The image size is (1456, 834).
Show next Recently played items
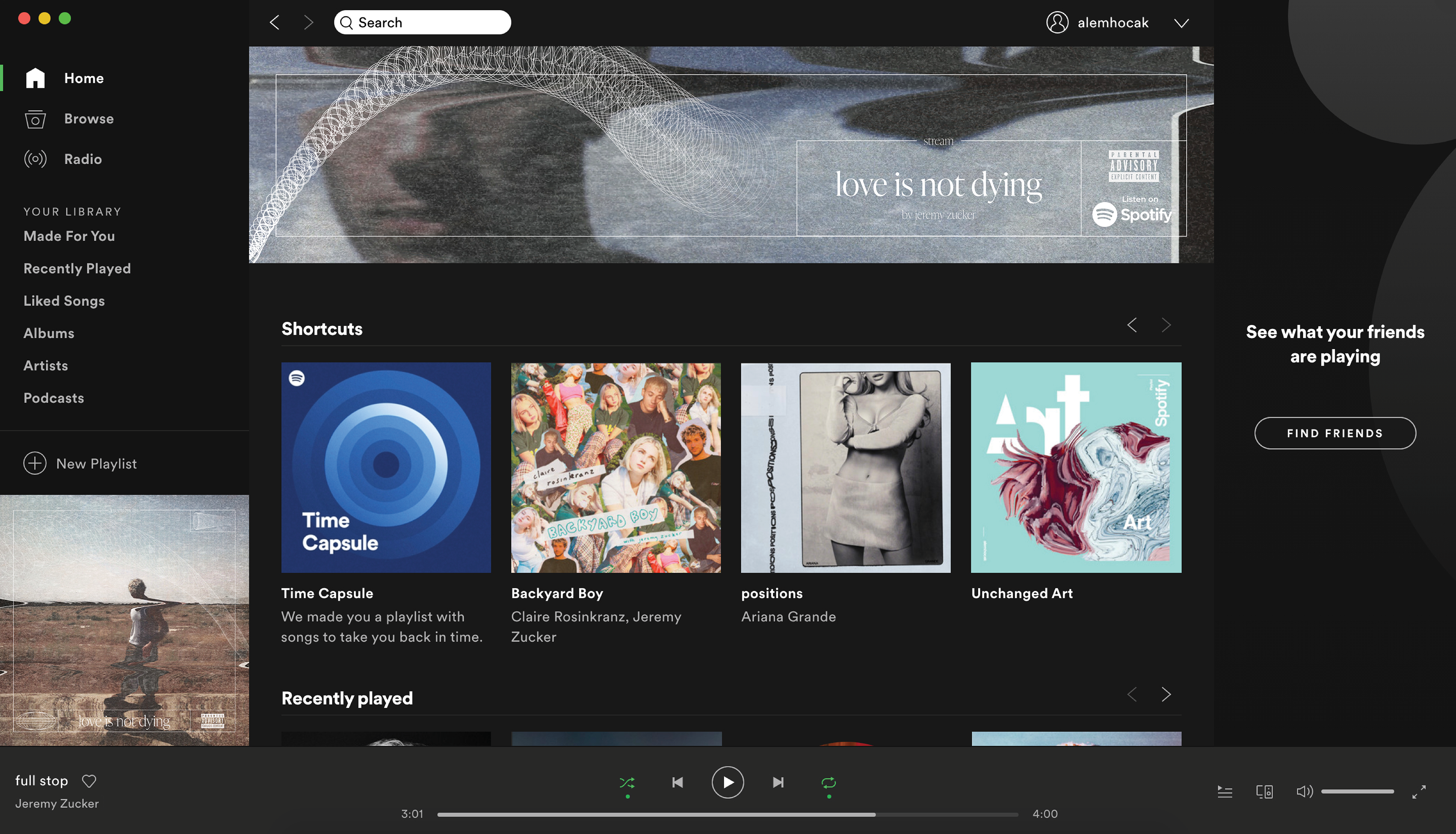[1166, 694]
